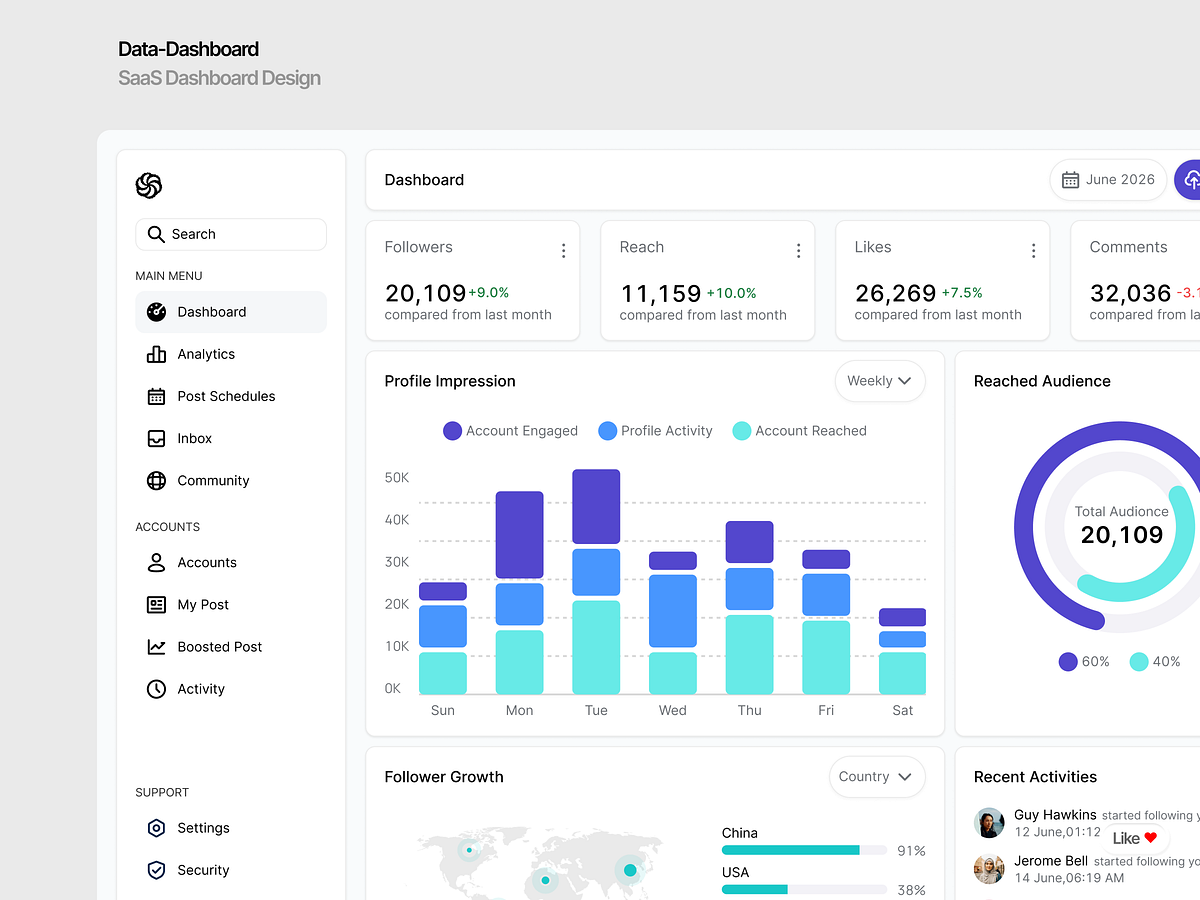Expand the Country dropdown in Follower Growth

point(876,777)
